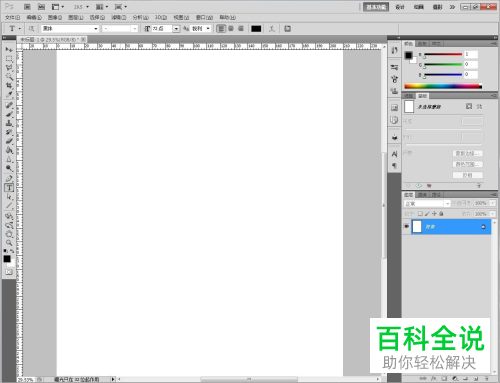This screenshot has height=383, width=500.
Task: Select the Gradient tool
Action: 9,150
